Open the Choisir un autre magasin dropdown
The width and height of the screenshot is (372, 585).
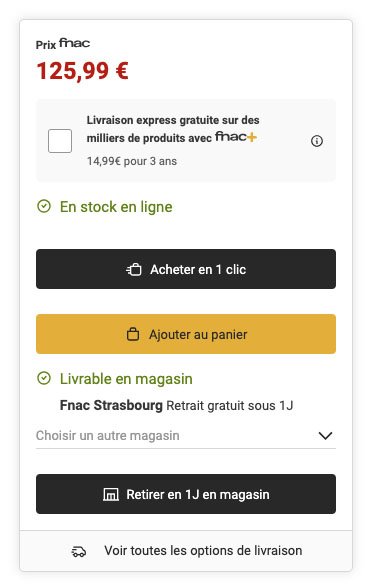point(186,435)
